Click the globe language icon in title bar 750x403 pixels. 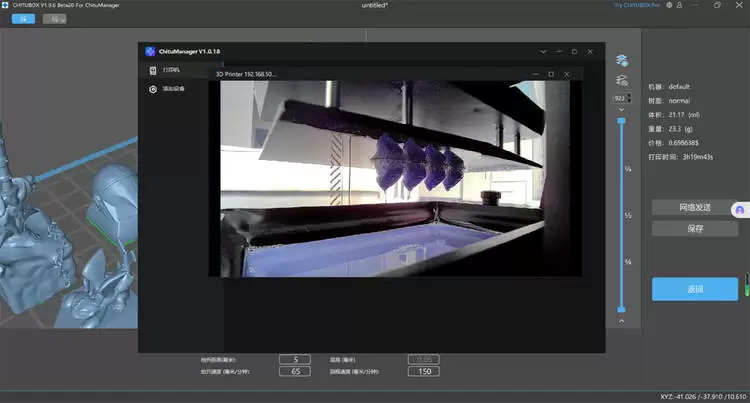[x=668, y=6]
